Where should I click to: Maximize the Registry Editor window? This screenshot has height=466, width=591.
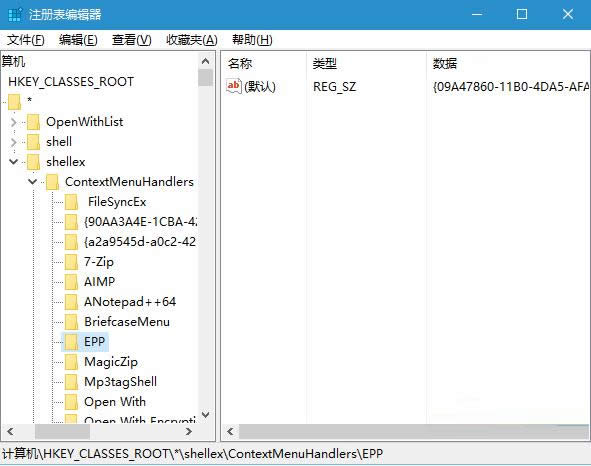[522, 14]
